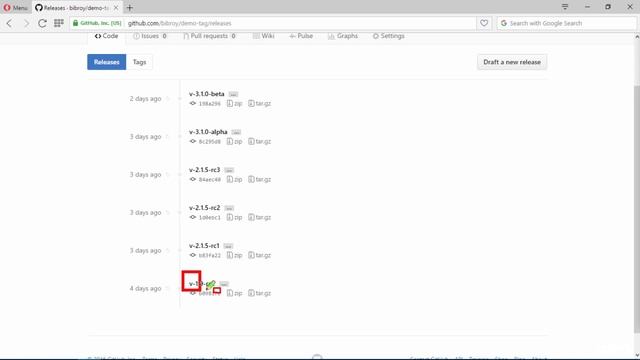Viewport: 640px width, 360px height.
Task: Expand the v-2.1.5-rc3 ellipsis details
Action: click(229, 170)
